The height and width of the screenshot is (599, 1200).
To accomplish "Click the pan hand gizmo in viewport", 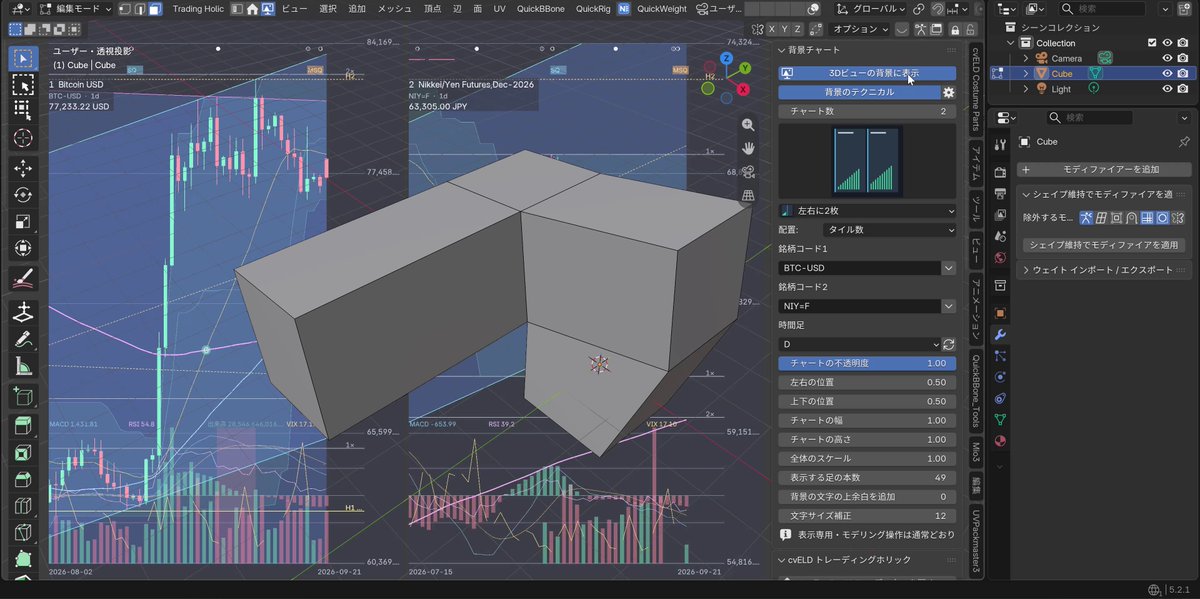I will click(747, 148).
